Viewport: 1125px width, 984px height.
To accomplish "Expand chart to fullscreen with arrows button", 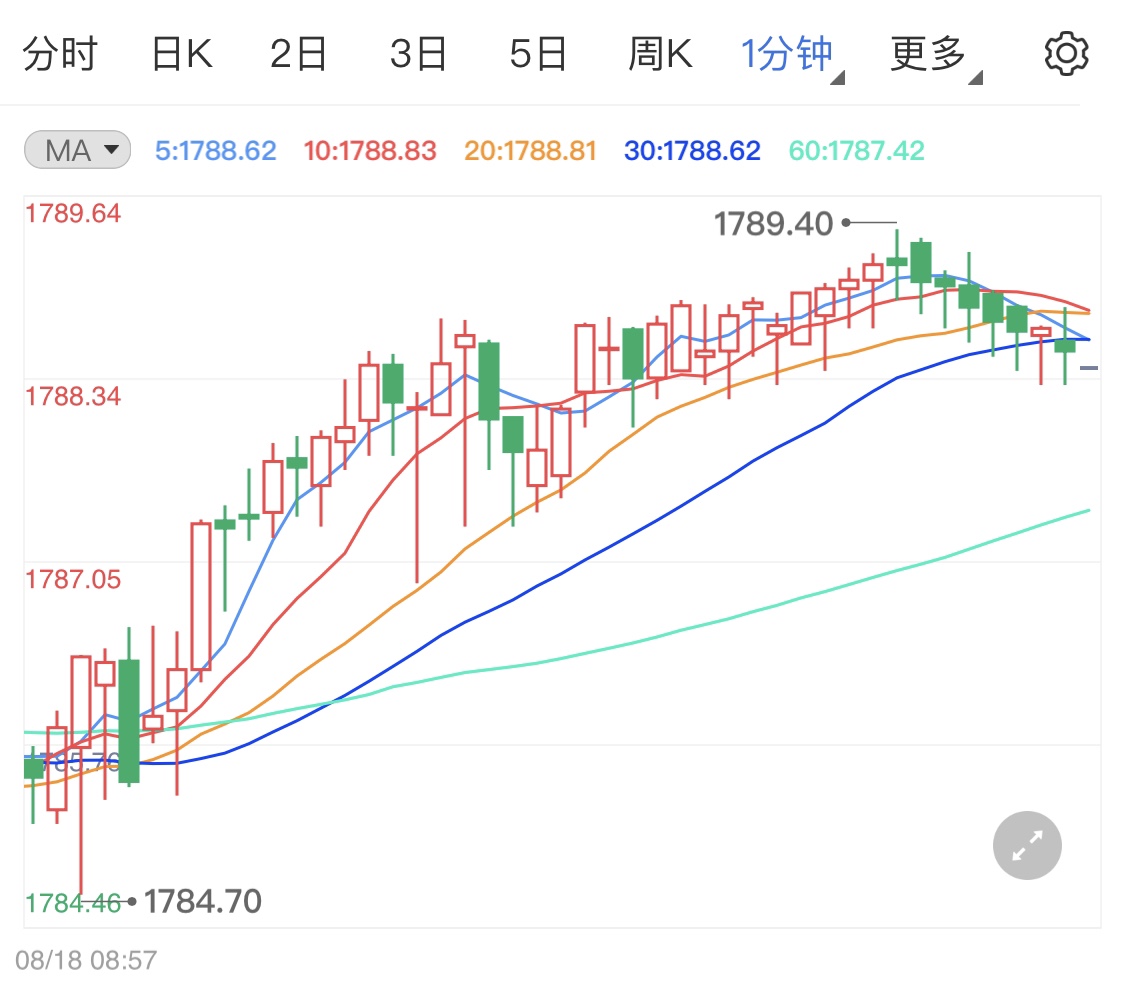I will tap(1027, 845).
